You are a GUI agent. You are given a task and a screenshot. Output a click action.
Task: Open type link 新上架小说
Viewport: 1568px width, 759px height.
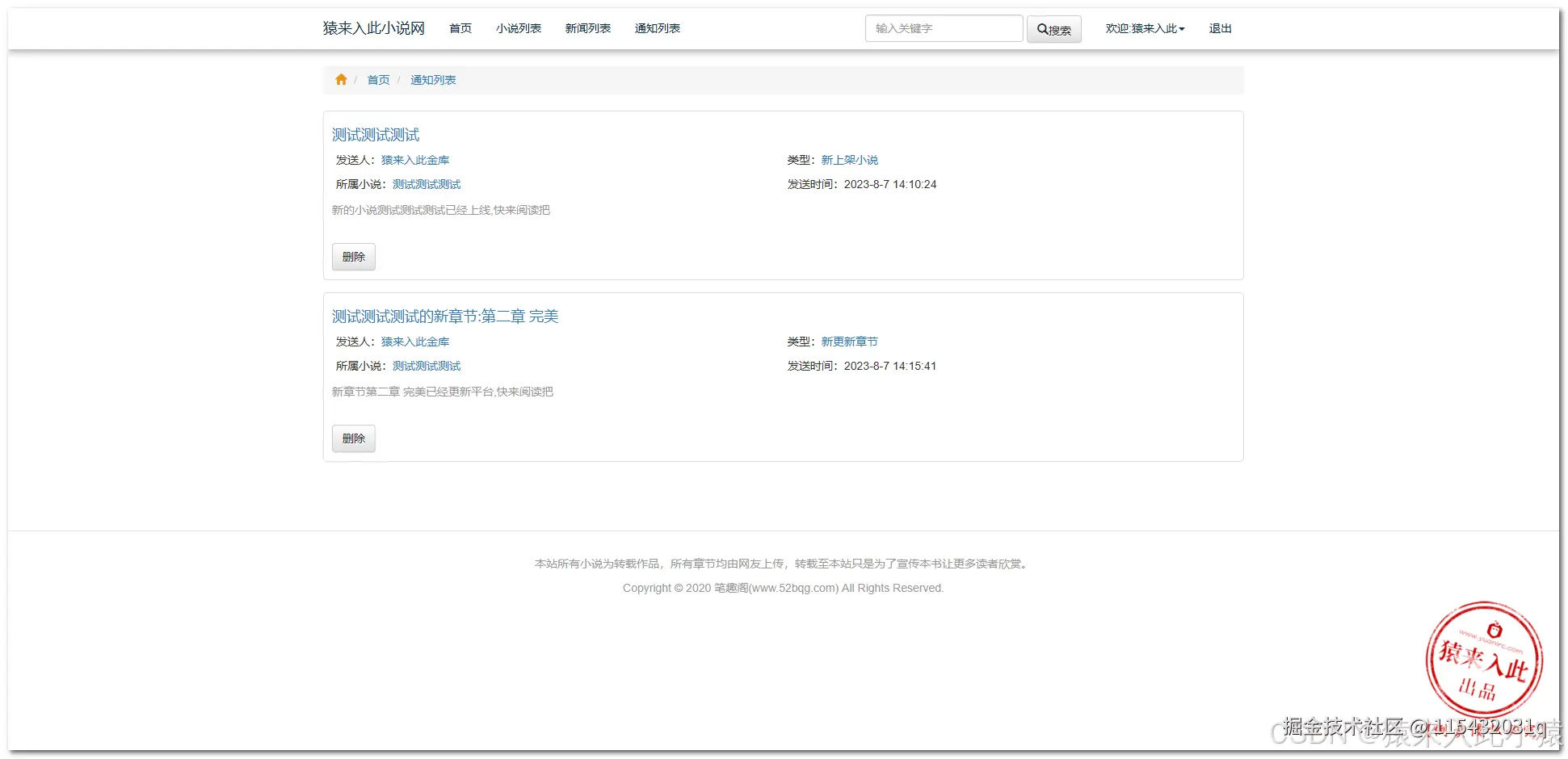[850, 160]
